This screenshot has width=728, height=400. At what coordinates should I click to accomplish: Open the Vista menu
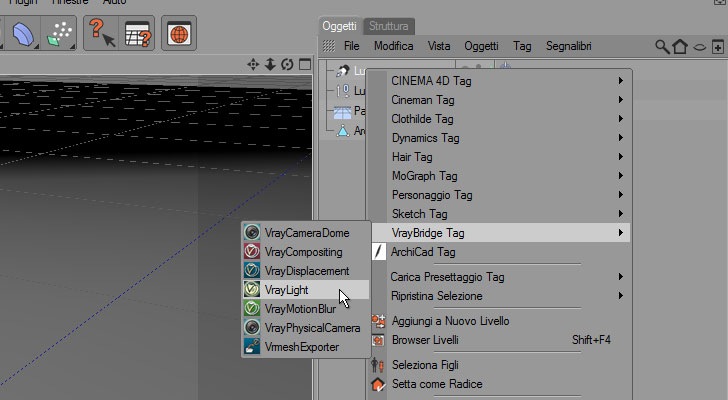point(439,46)
